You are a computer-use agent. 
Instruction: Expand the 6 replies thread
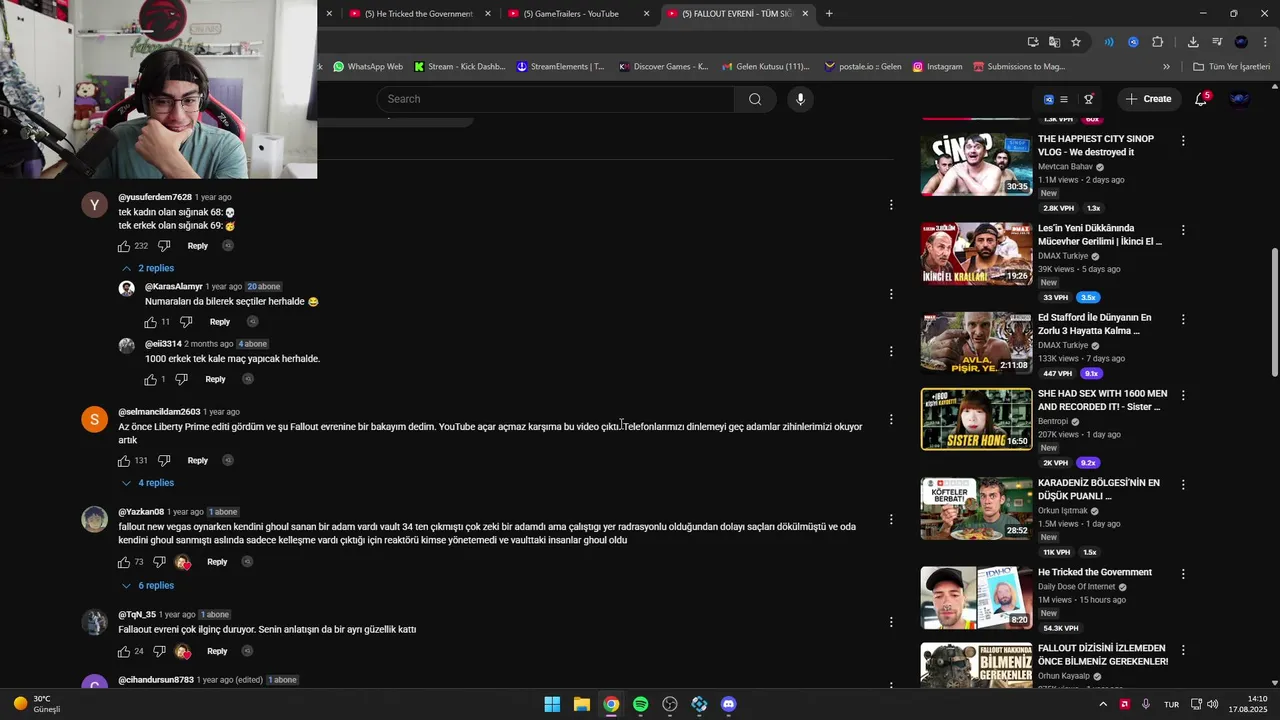[148, 586]
